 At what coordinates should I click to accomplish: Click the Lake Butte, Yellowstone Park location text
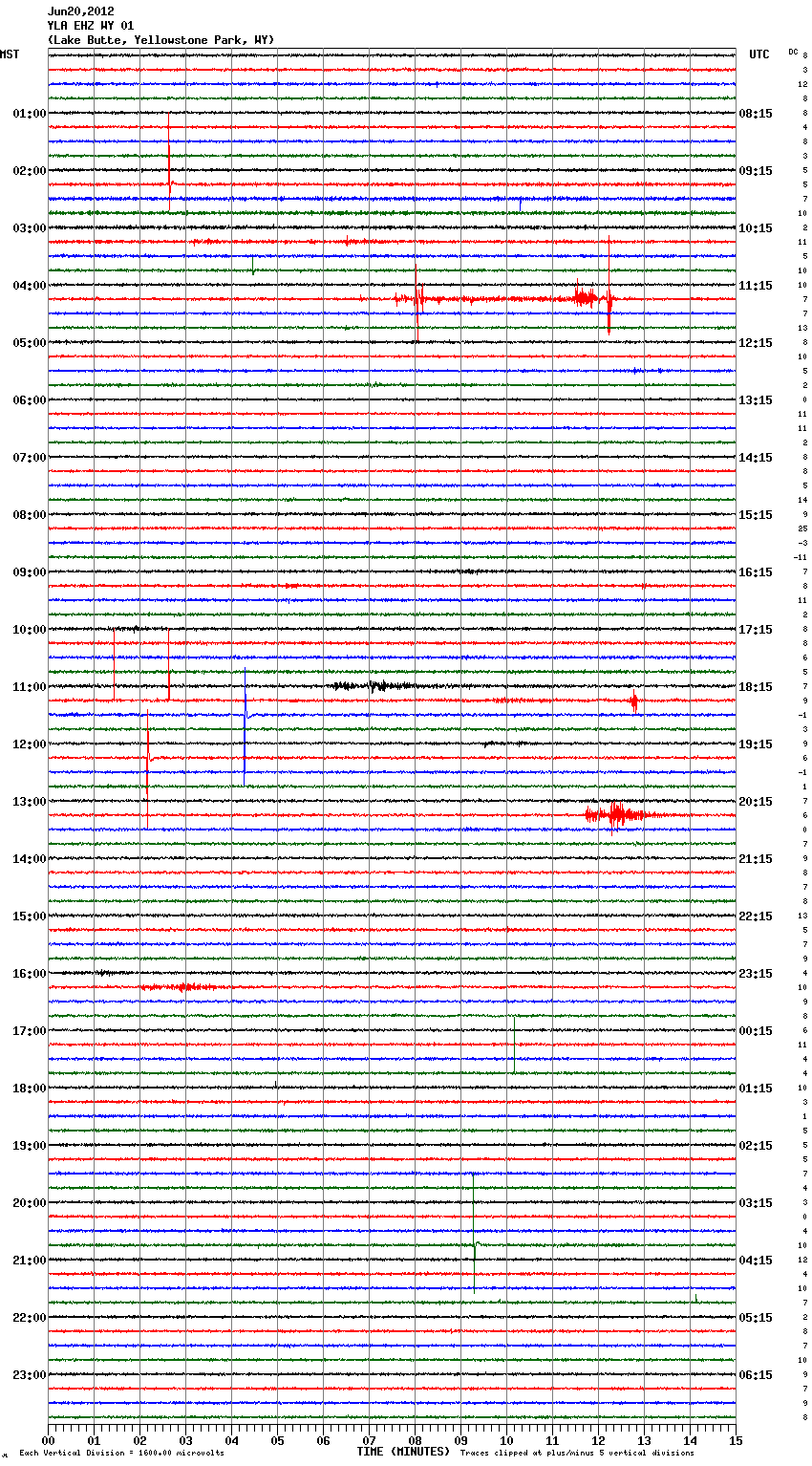pos(160,40)
